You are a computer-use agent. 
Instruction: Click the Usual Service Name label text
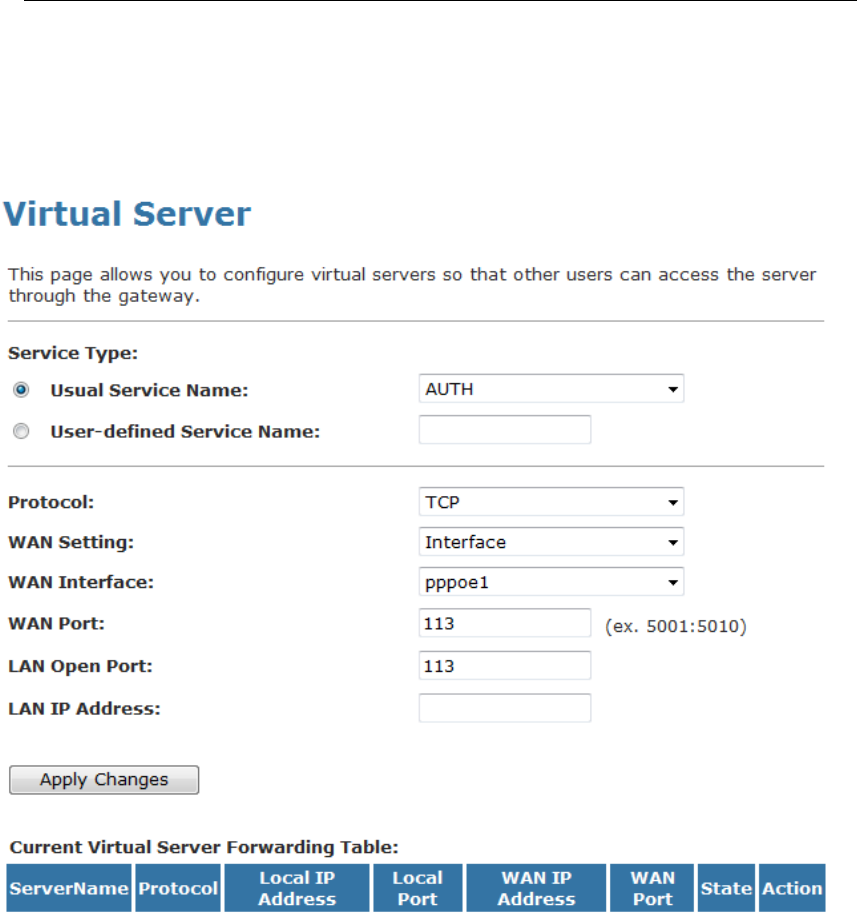coord(150,390)
